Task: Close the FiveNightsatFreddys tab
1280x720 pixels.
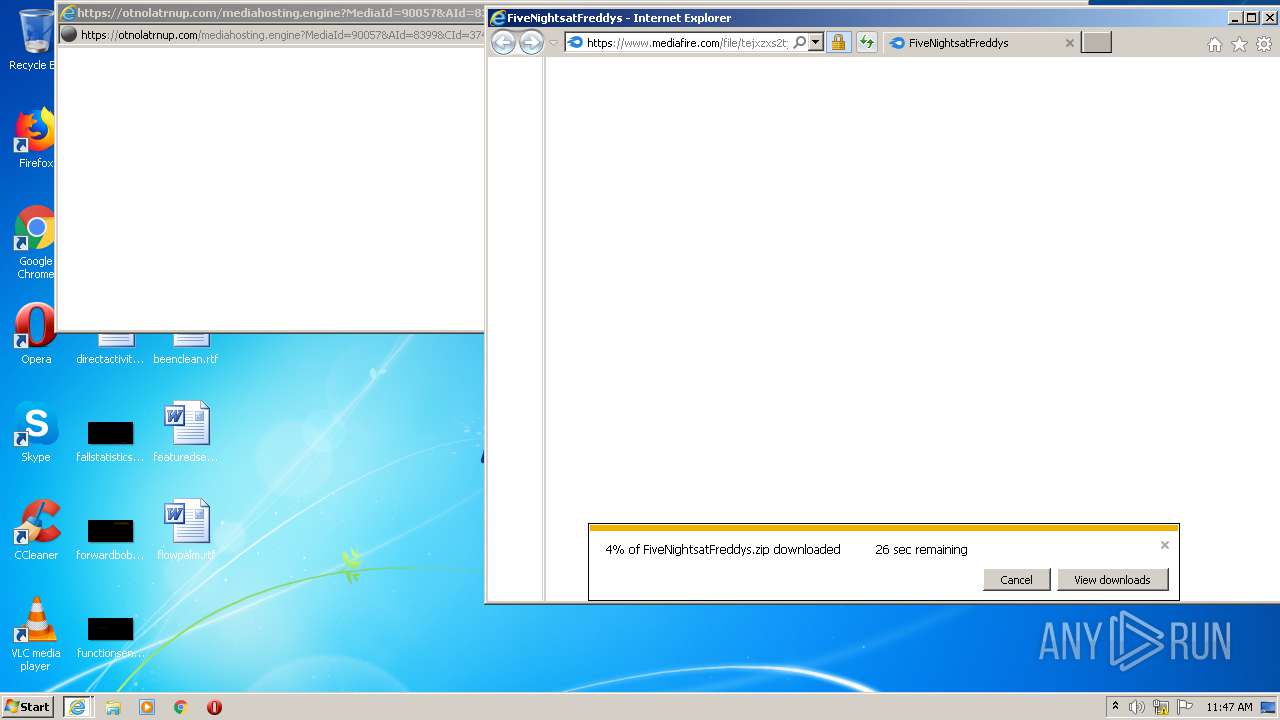Action: point(1069,43)
